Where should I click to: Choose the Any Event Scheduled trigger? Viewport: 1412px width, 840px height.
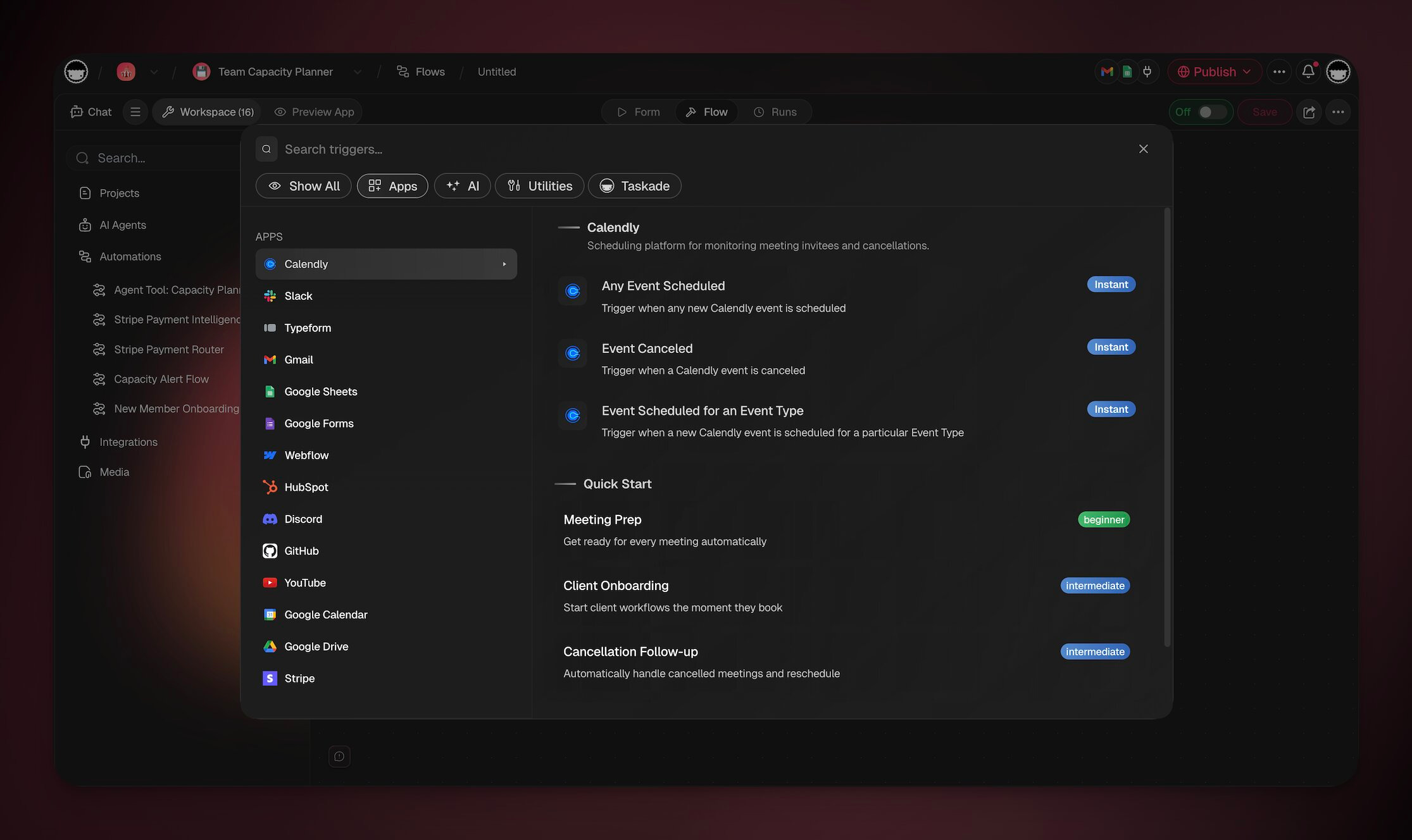coord(663,286)
